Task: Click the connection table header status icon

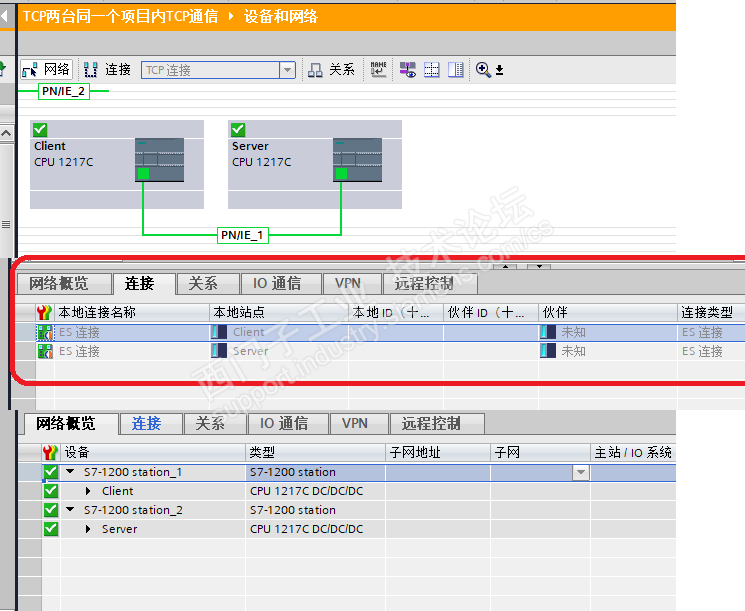Action: tap(44, 312)
